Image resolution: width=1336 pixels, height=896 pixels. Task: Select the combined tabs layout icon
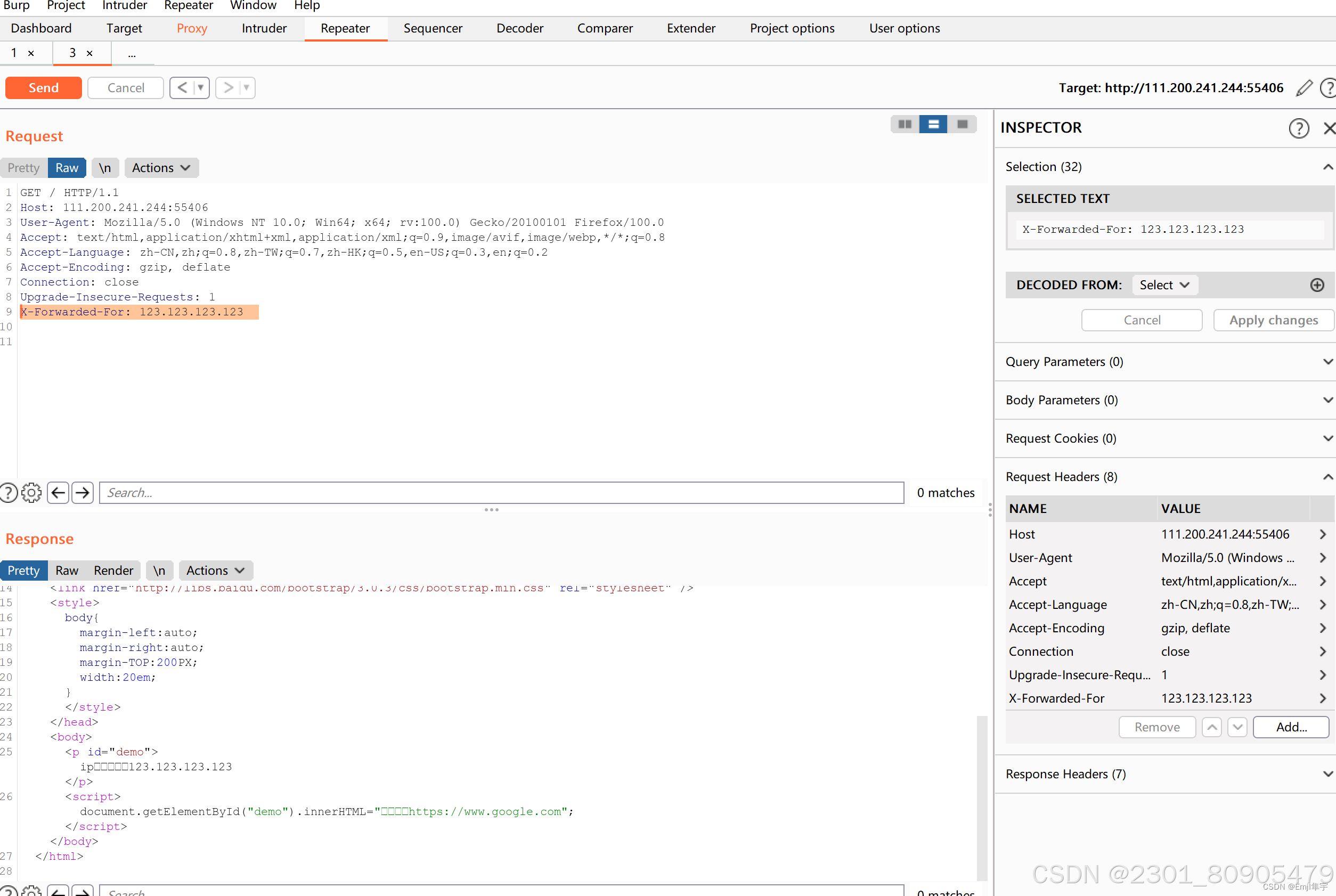[x=962, y=124]
